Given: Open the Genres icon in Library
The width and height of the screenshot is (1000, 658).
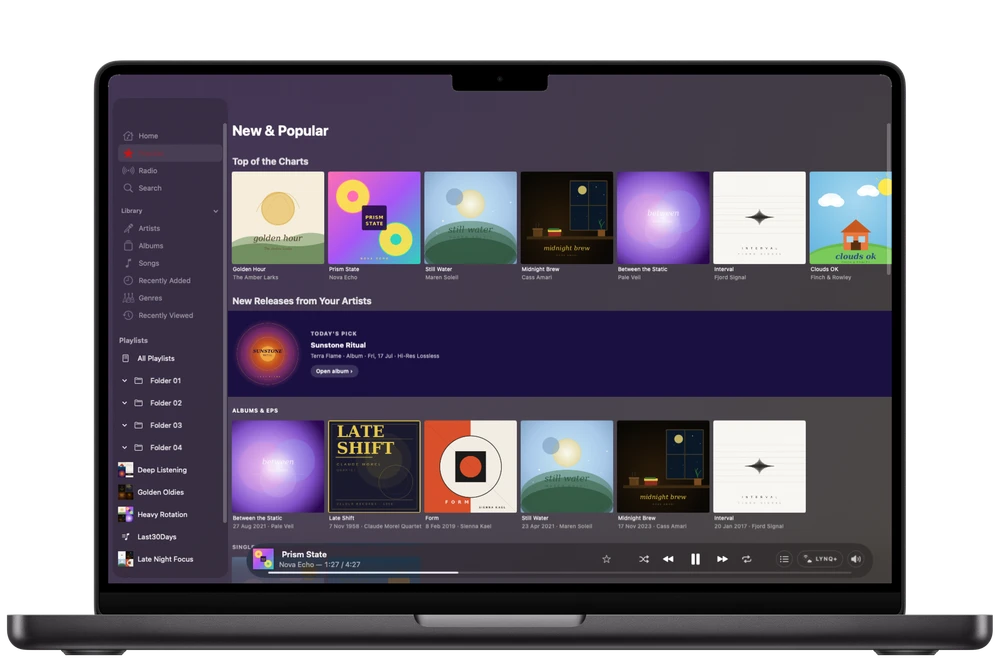Looking at the screenshot, I should [x=128, y=298].
